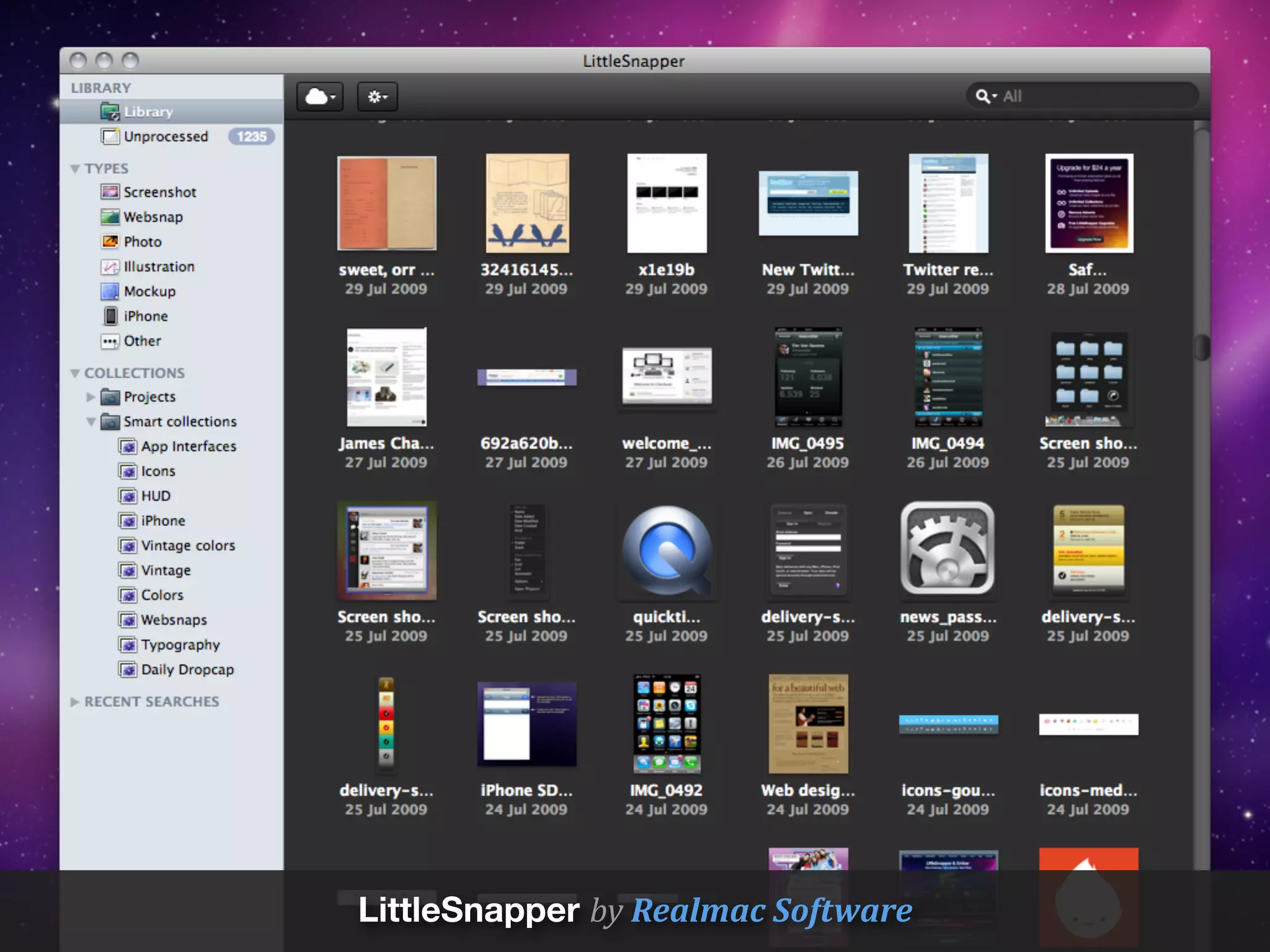Viewport: 1270px width, 952px height.
Task: Click the 'Unprocessed' sidebar label
Action: 166,136
